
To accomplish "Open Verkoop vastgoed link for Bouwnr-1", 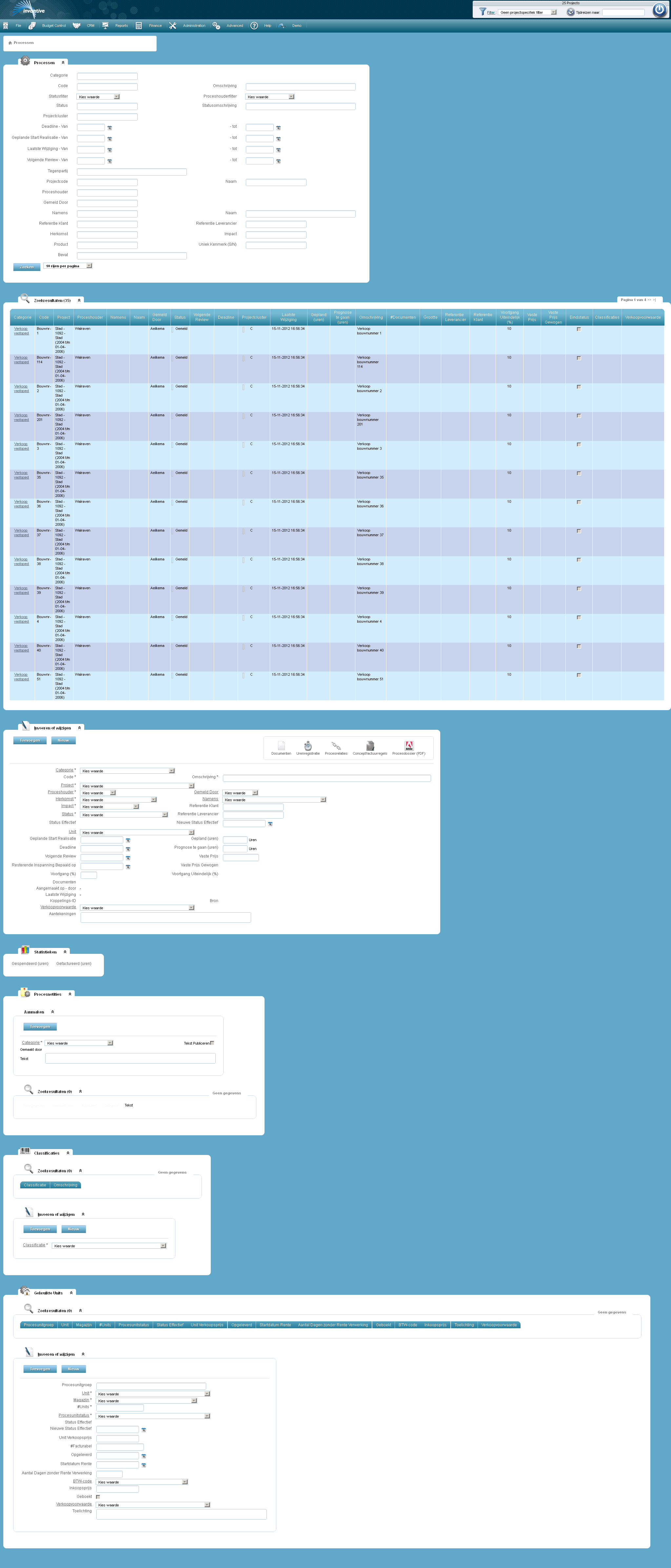I will coord(21,331).
